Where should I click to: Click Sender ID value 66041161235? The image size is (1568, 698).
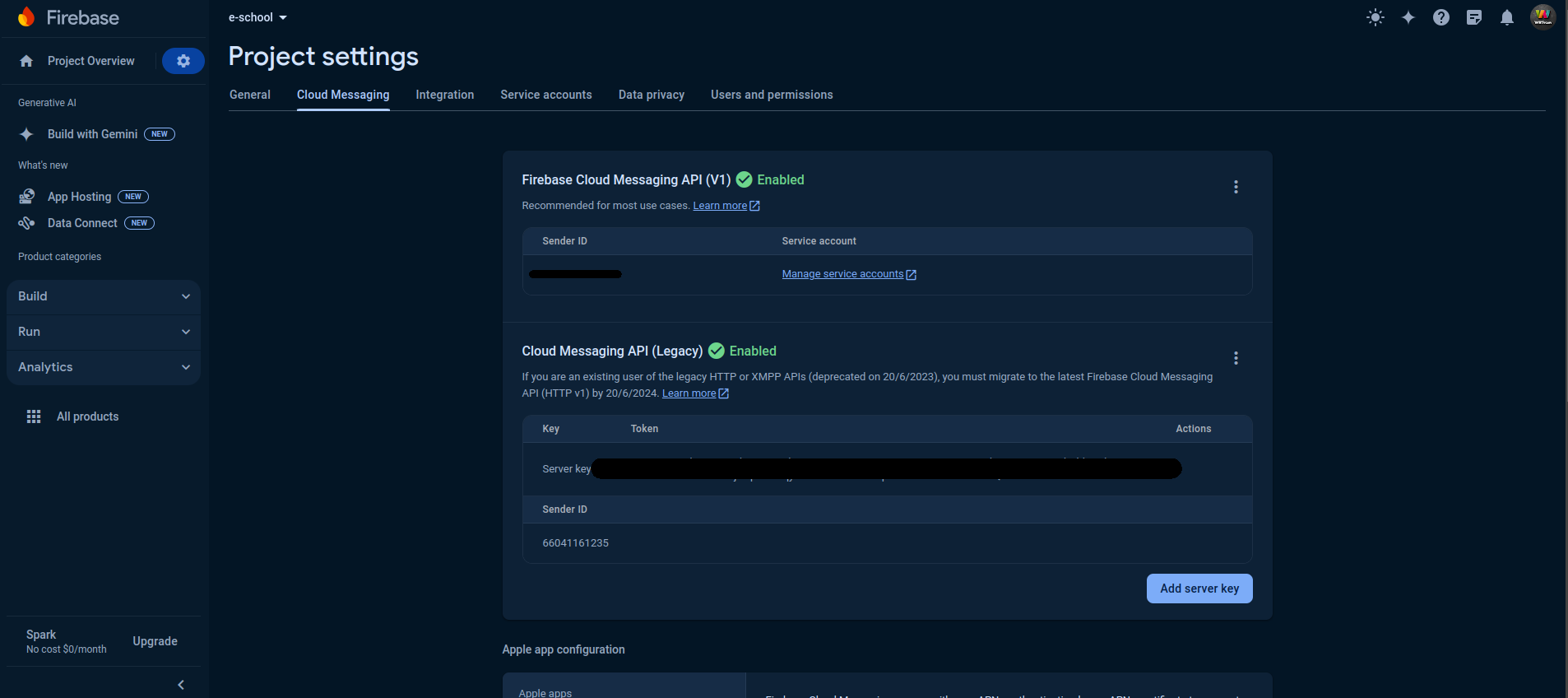[576, 543]
